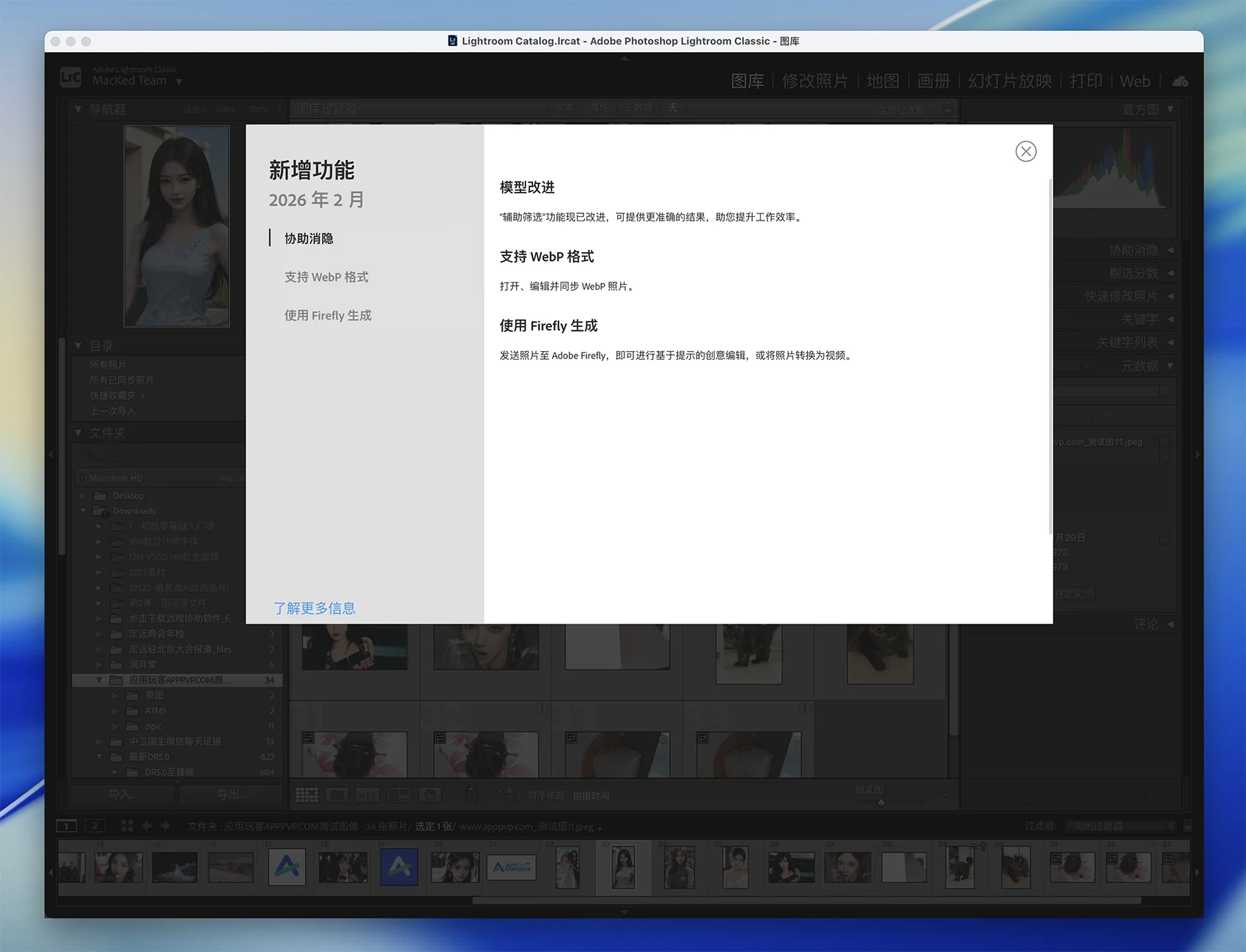The height and width of the screenshot is (952, 1246).
Task: Click the cloud sync status icon
Action: click(1180, 81)
